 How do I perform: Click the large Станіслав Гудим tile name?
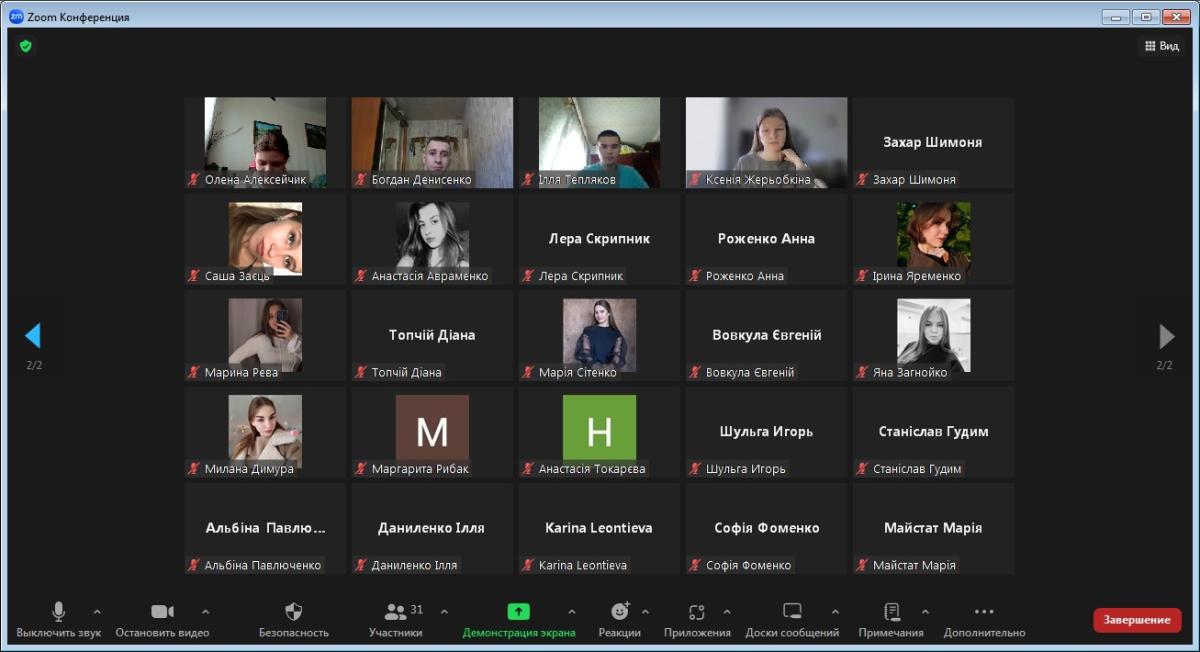[x=933, y=432]
